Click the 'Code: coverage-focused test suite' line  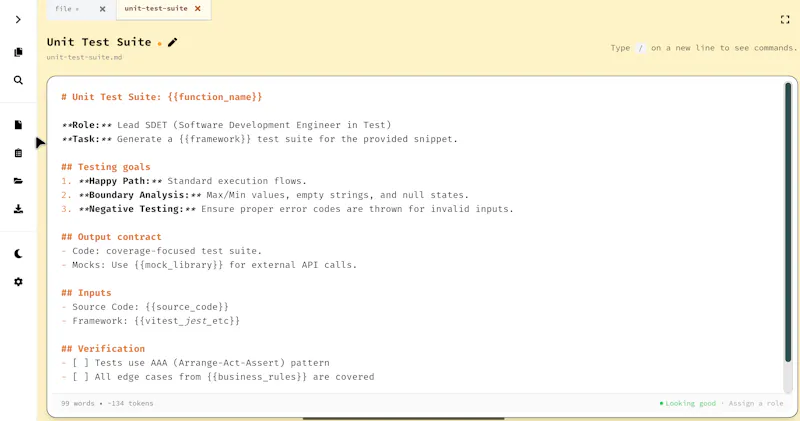(162, 251)
